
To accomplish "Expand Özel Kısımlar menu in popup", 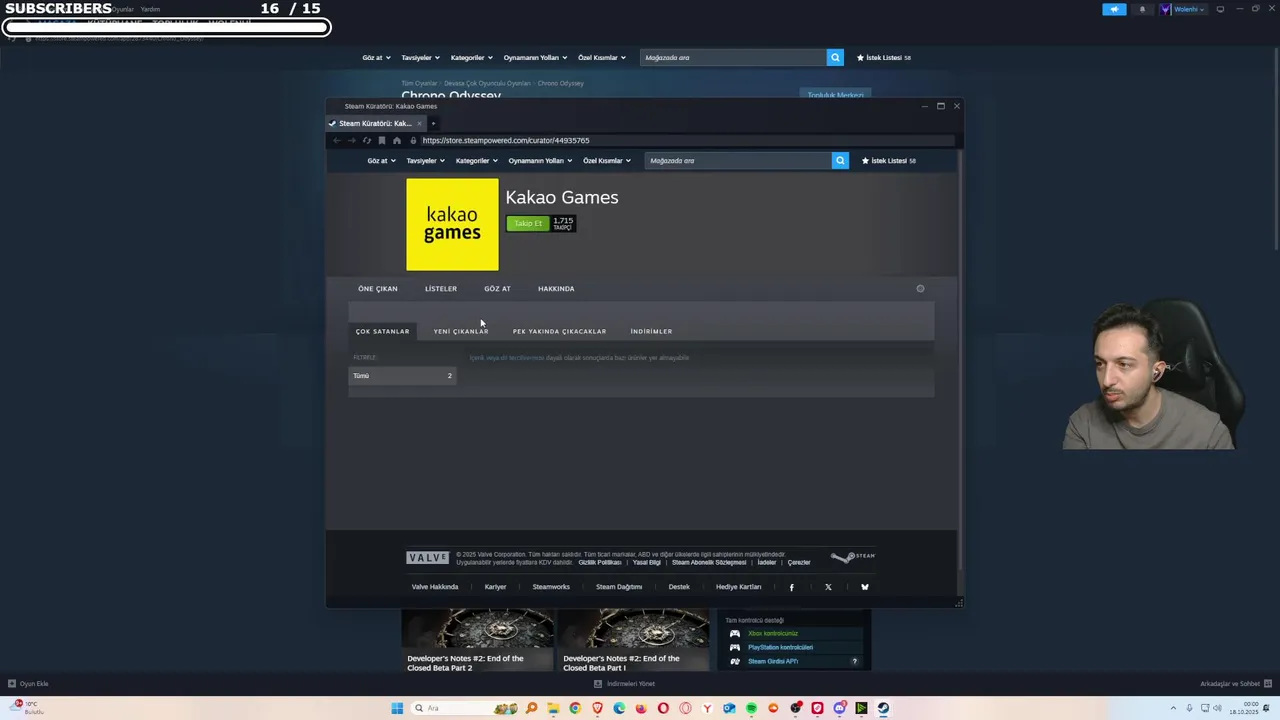I will point(606,160).
